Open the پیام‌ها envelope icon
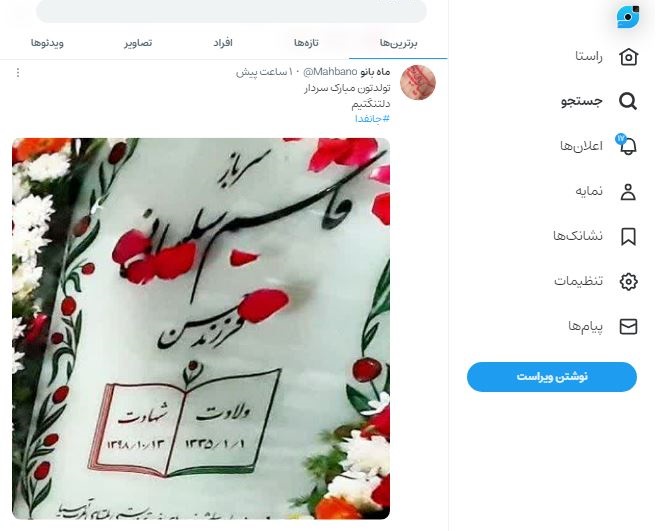Viewport: 658px width, 531px height. coord(628,326)
